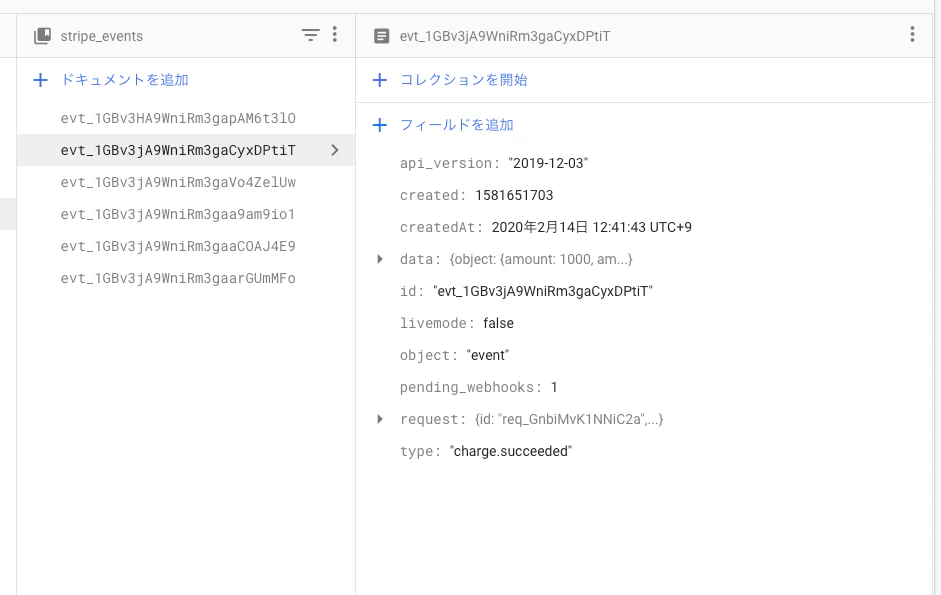Click the id field value
This screenshot has width=941, height=595.
click(543, 291)
